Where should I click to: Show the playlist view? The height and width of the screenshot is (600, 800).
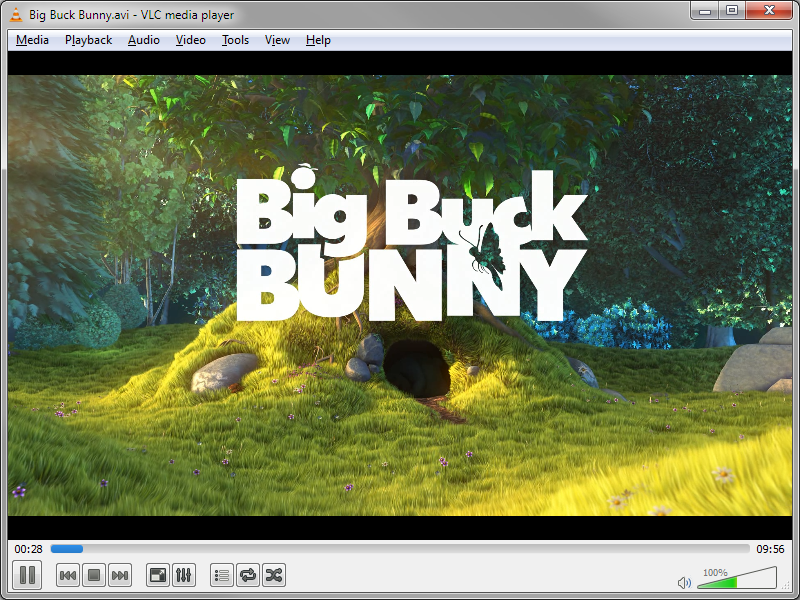(220, 575)
